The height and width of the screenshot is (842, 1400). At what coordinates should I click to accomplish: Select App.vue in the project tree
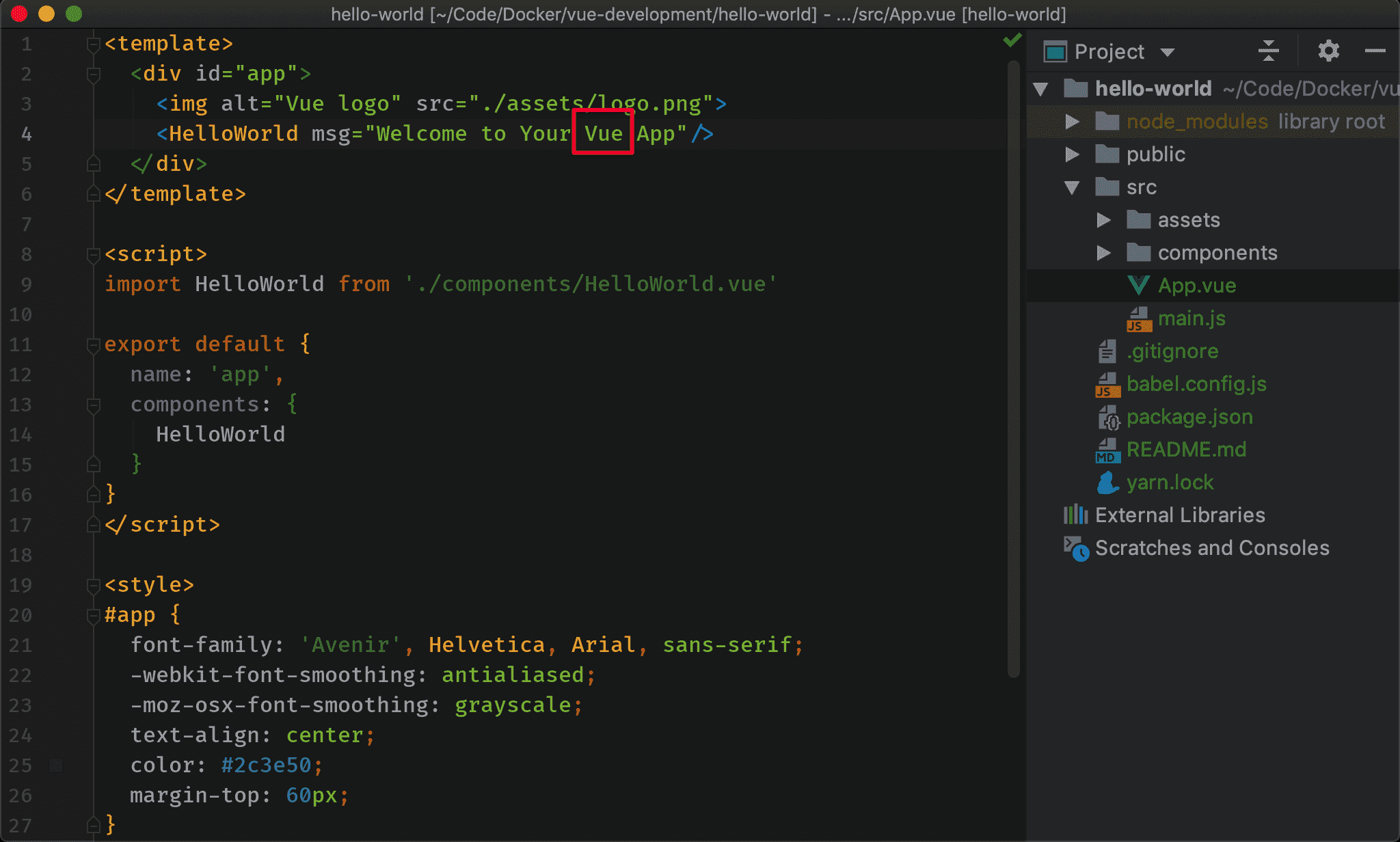1197,286
